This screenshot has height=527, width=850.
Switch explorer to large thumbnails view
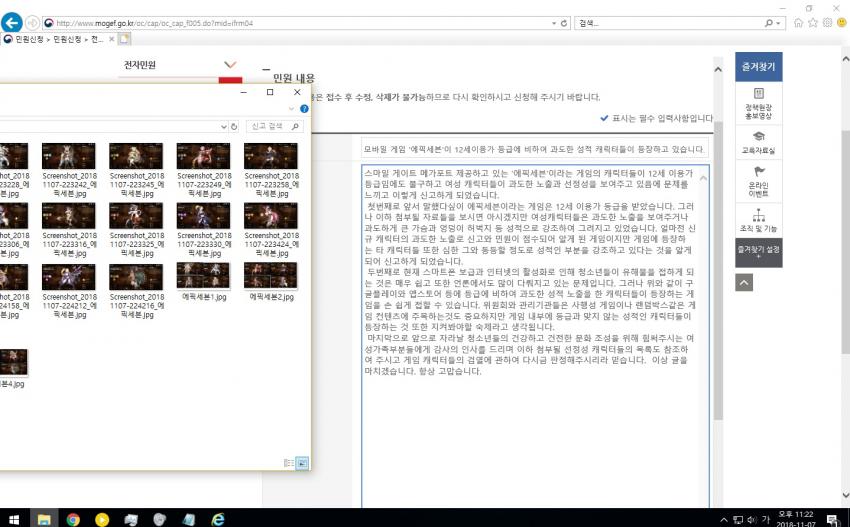(x=302, y=463)
